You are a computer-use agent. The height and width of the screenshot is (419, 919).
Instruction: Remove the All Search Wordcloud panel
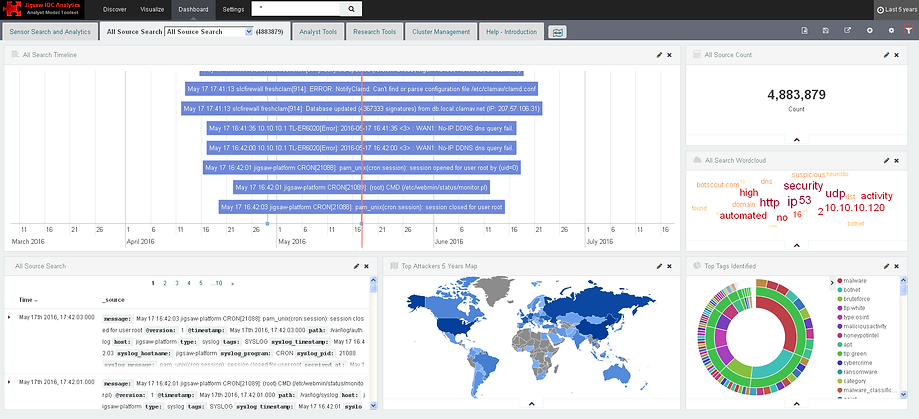[x=896, y=160]
